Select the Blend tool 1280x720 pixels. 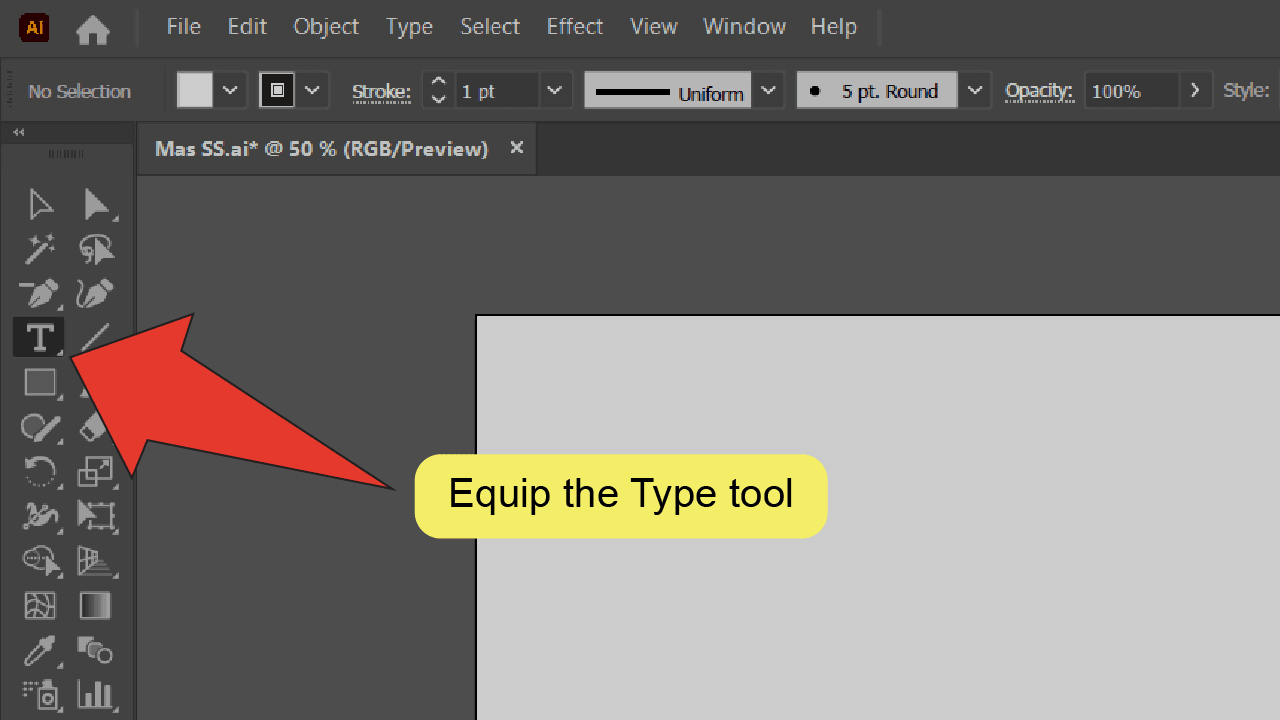(96, 651)
